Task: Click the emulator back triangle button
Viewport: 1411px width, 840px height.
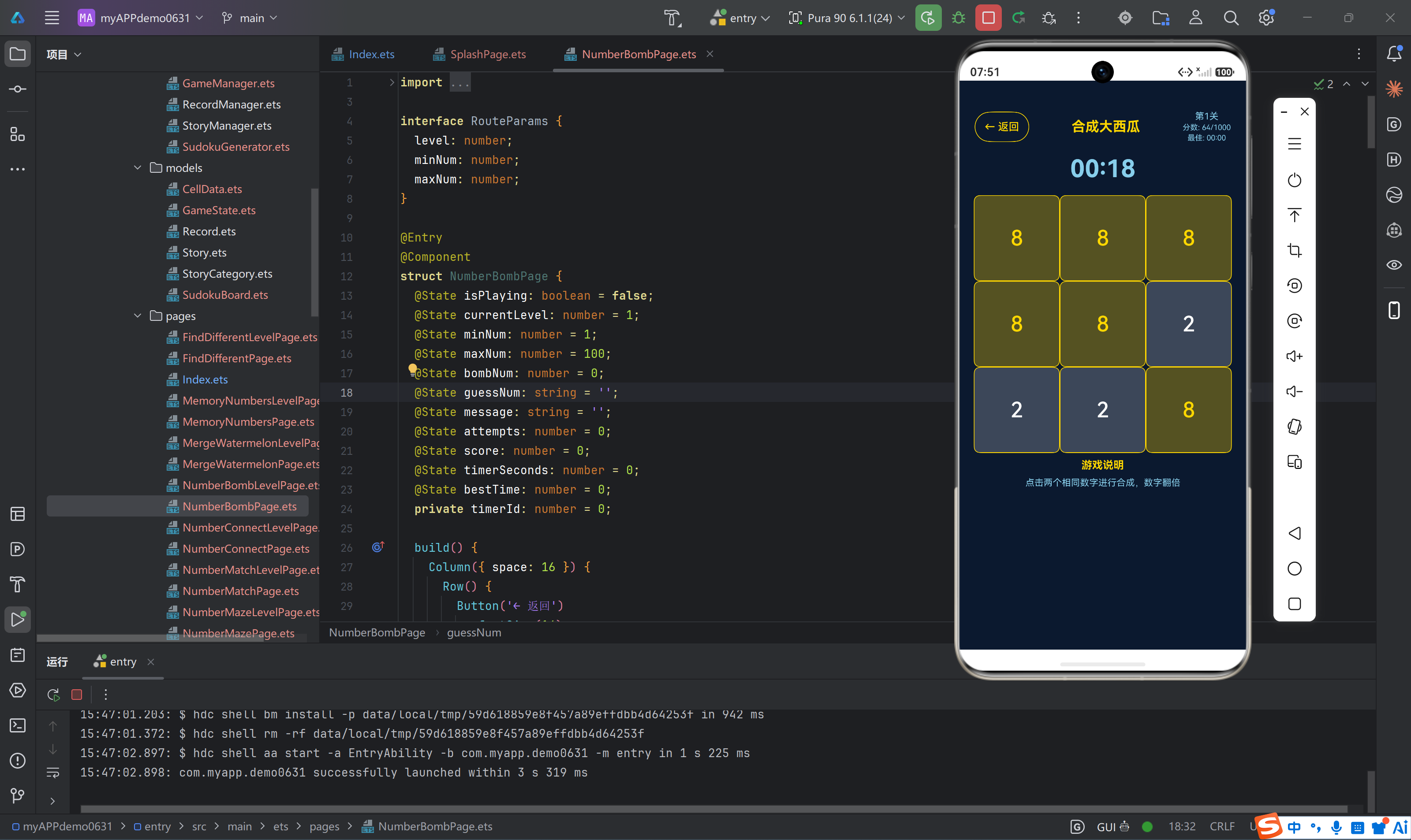Action: (1294, 533)
